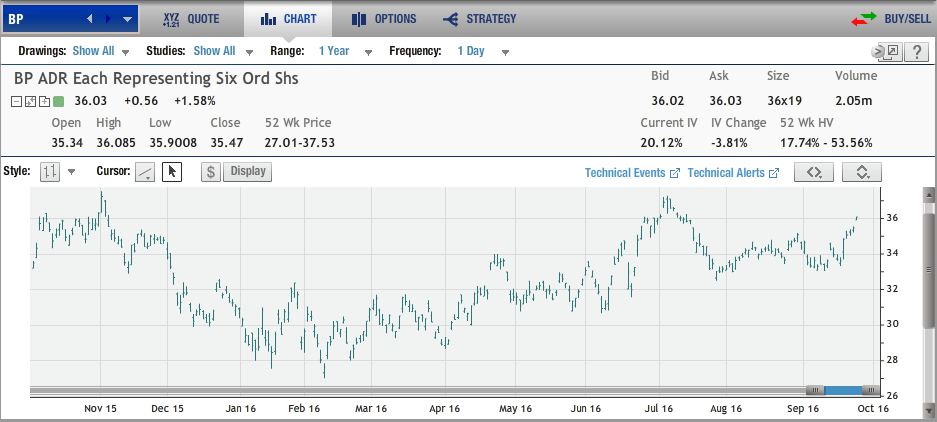Click the Open price 35.34
This screenshot has width=937, height=422.
coord(67,143)
